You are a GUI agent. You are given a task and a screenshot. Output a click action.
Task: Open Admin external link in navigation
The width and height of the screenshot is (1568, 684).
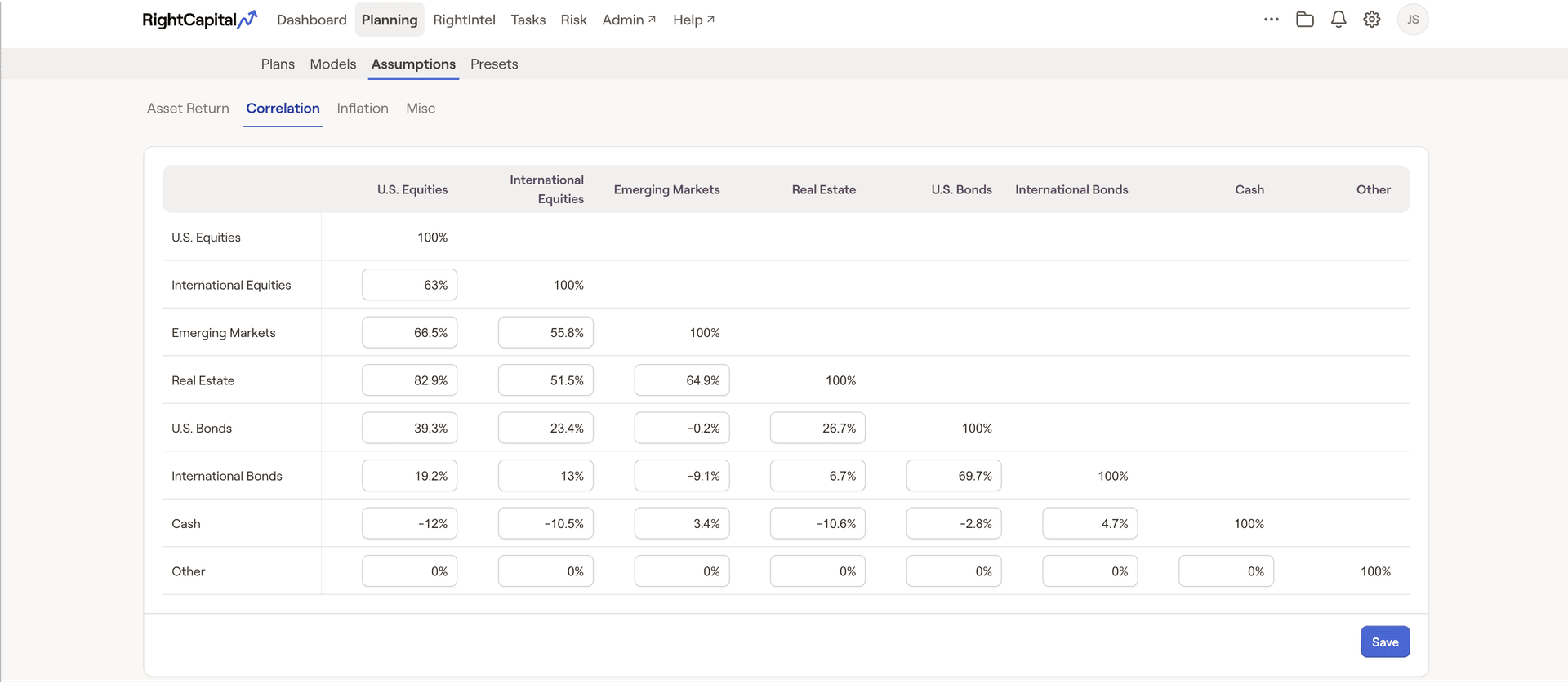[629, 20]
